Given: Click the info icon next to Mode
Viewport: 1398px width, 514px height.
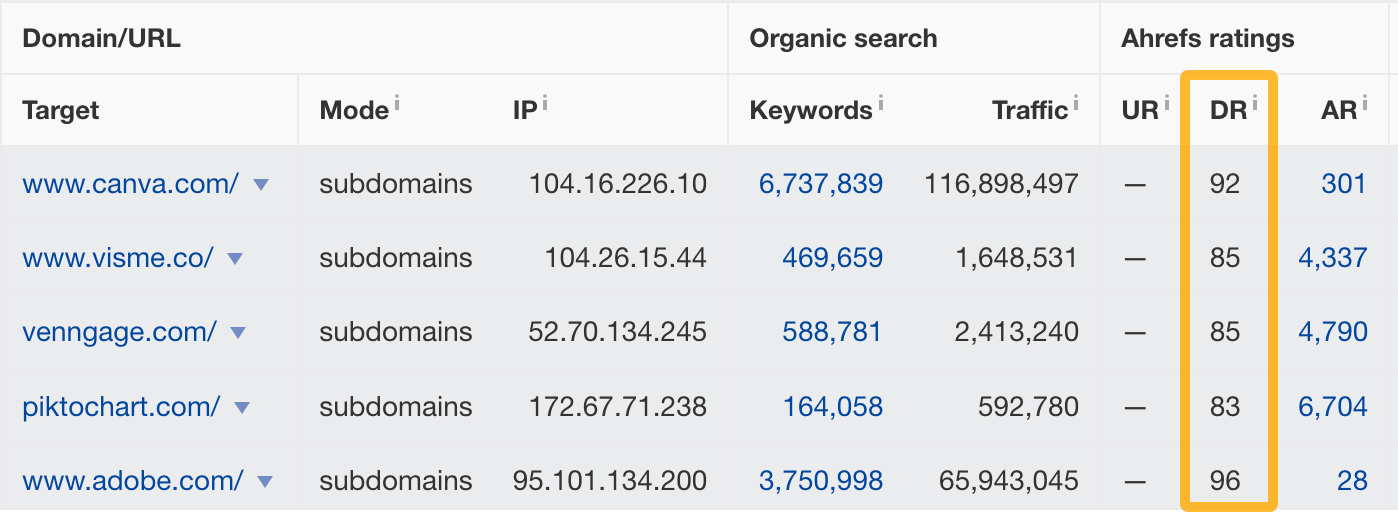Looking at the screenshot, I should tap(398, 102).
